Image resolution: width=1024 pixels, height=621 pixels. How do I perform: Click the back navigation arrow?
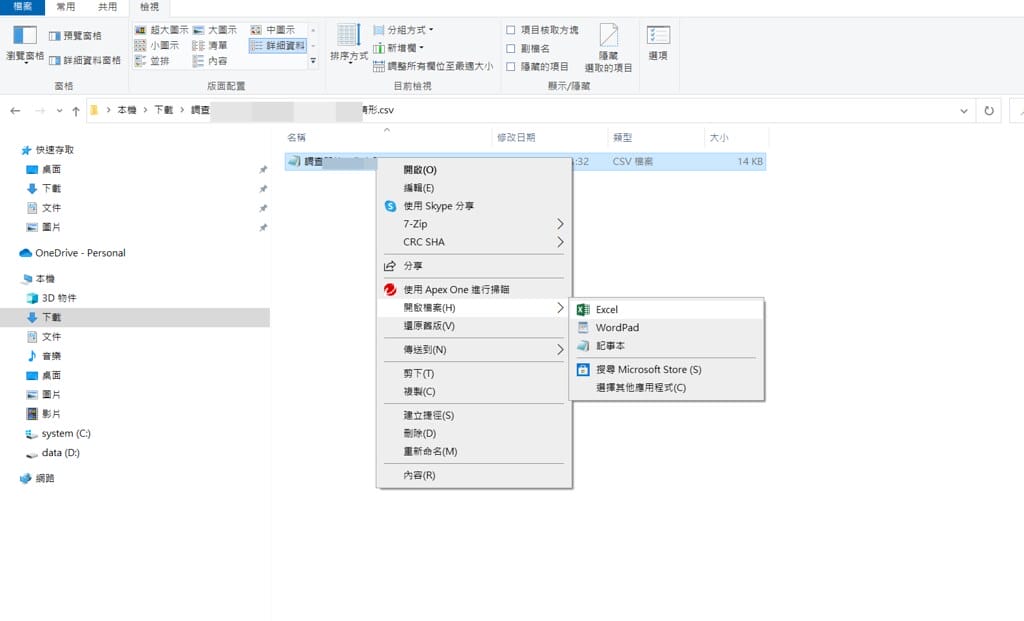coord(15,111)
